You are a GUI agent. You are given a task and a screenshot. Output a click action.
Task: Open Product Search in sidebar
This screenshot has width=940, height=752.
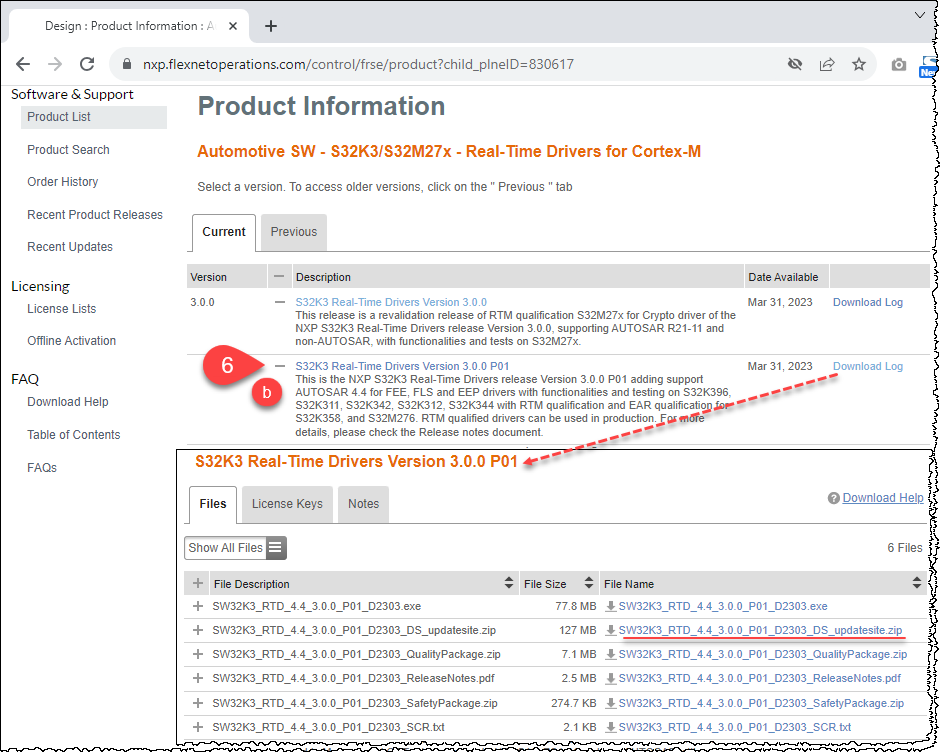pos(68,150)
